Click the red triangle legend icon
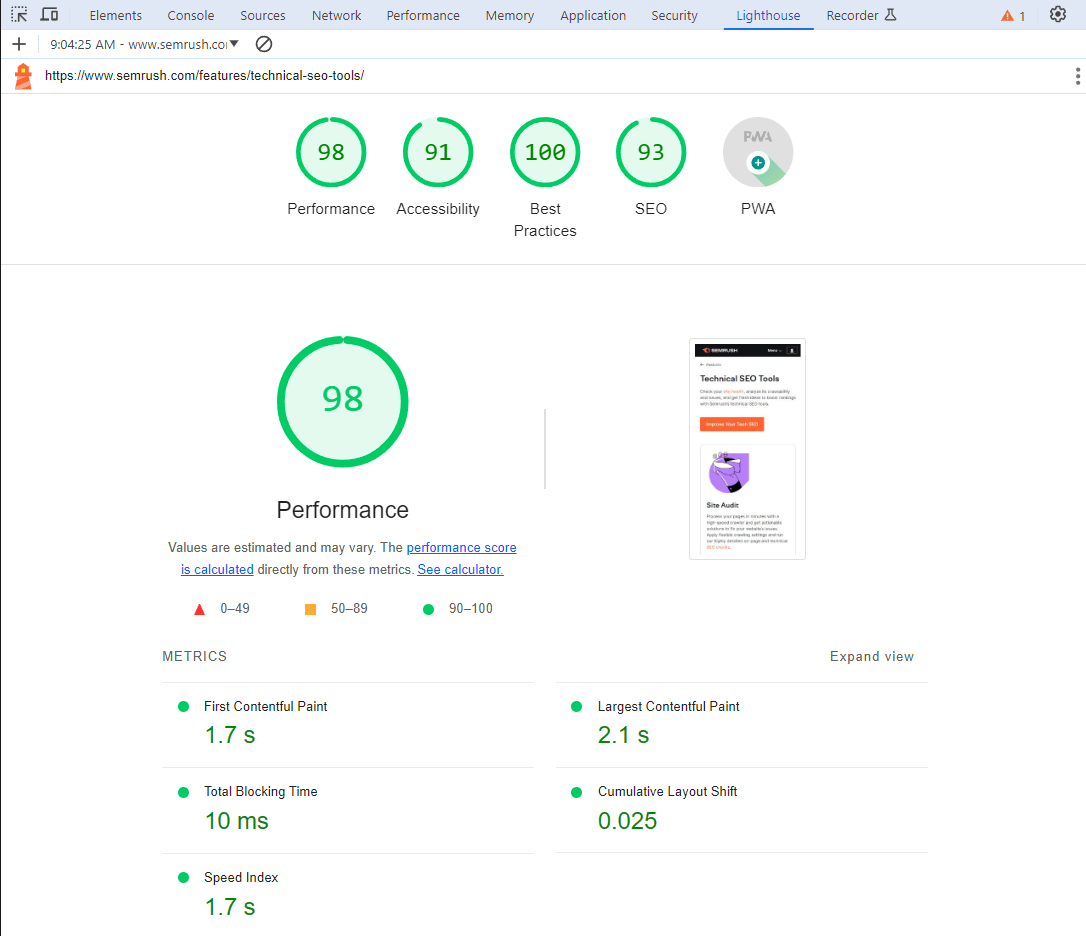This screenshot has width=1086, height=936. coord(199,607)
